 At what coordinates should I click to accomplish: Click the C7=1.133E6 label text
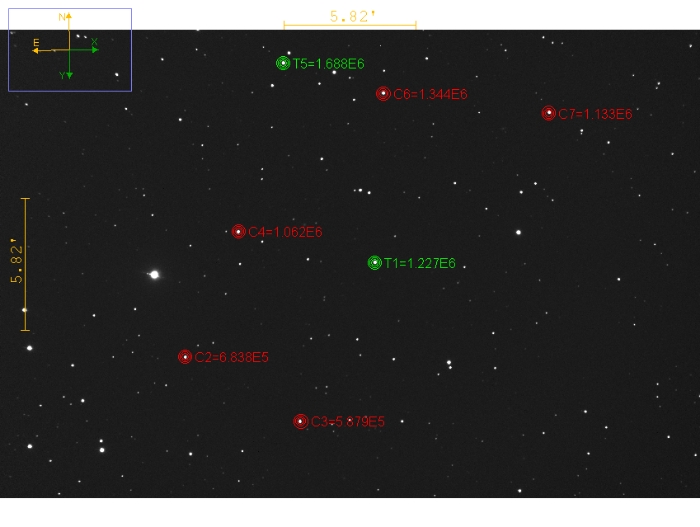pos(595,114)
